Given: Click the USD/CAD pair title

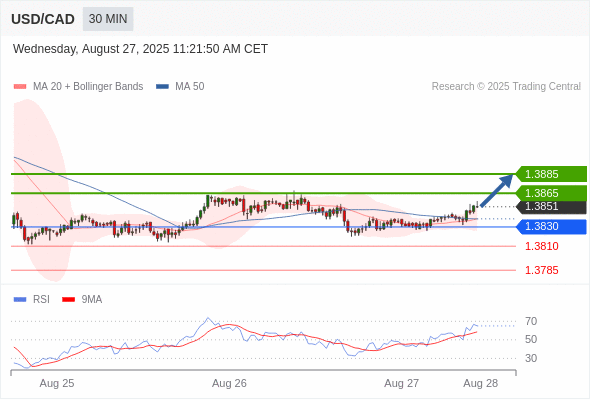Looking at the screenshot, I should coord(43,19).
